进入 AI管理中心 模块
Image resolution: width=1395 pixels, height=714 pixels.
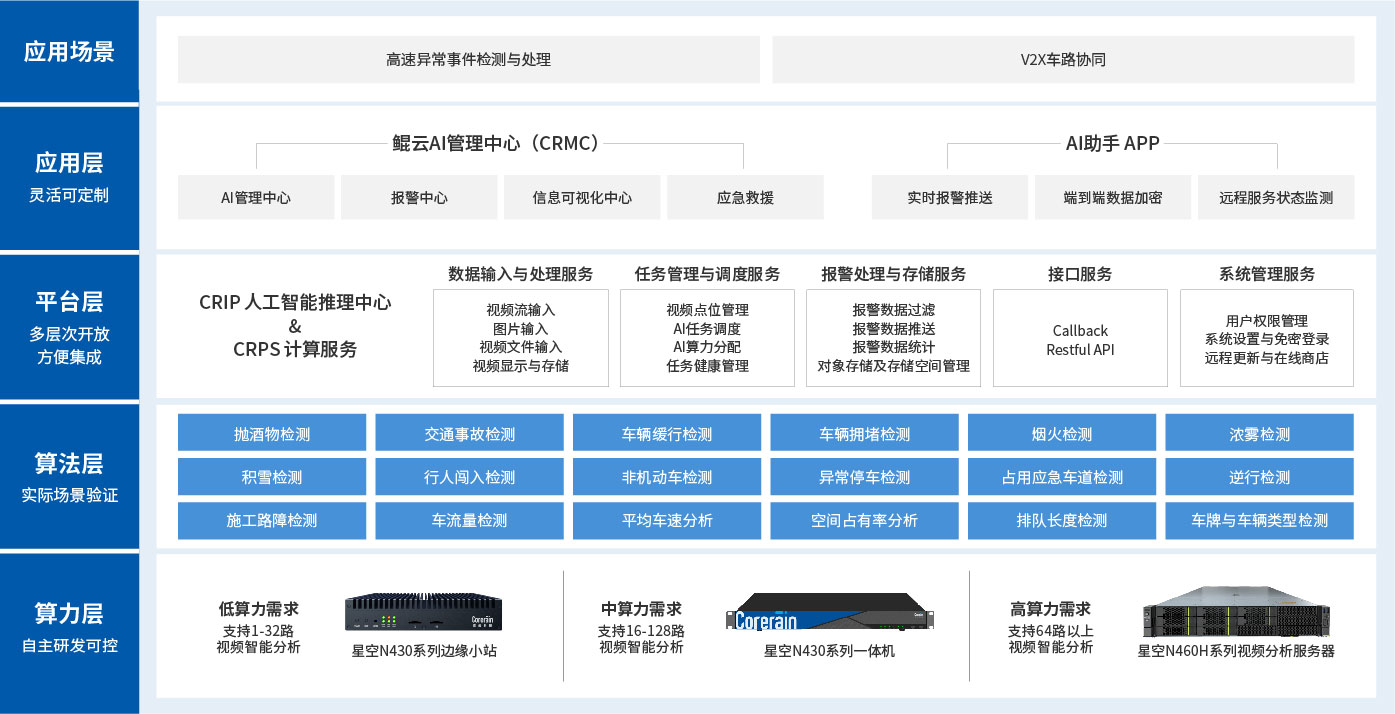coord(256,197)
